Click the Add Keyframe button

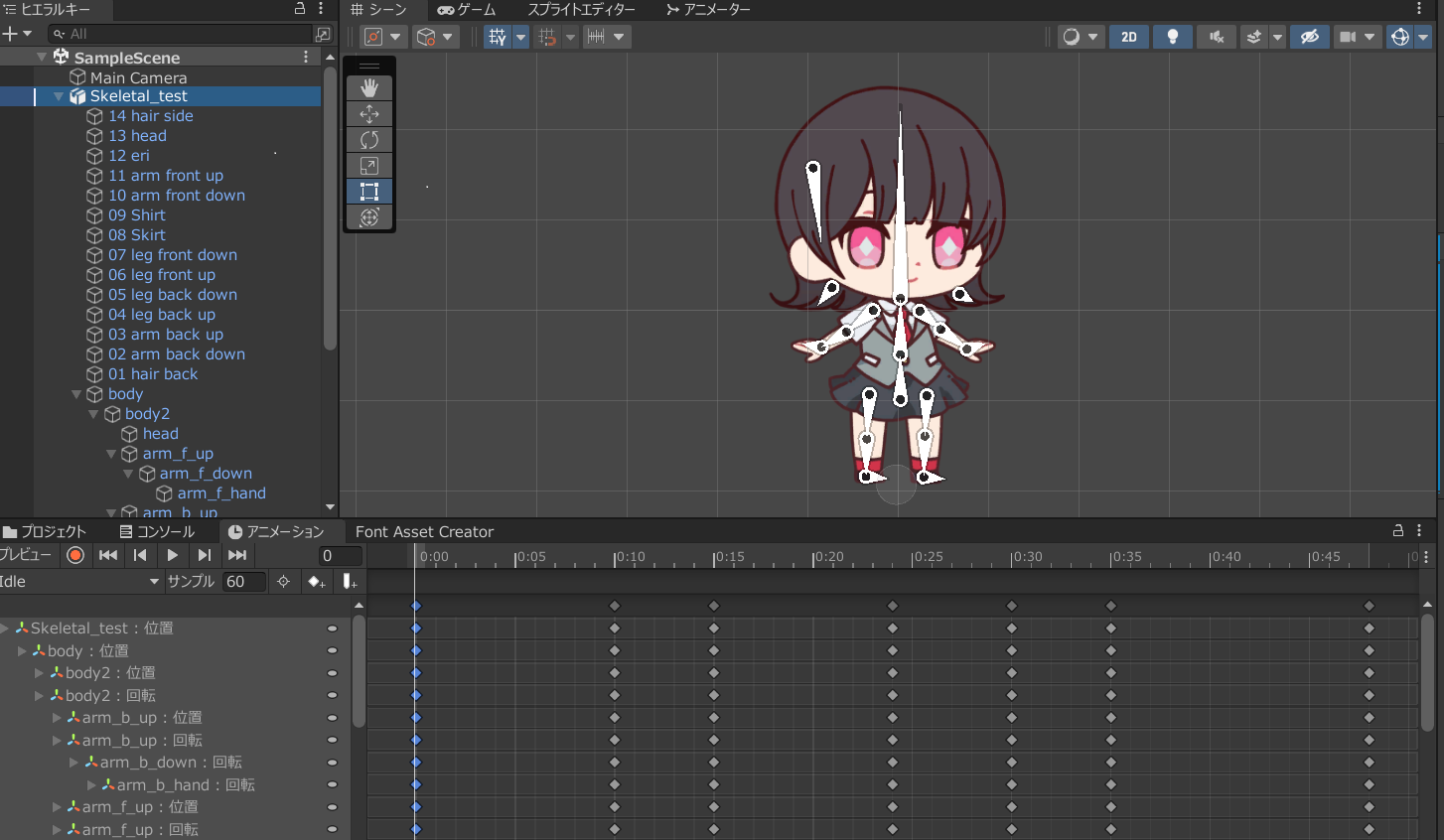pos(317,582)
